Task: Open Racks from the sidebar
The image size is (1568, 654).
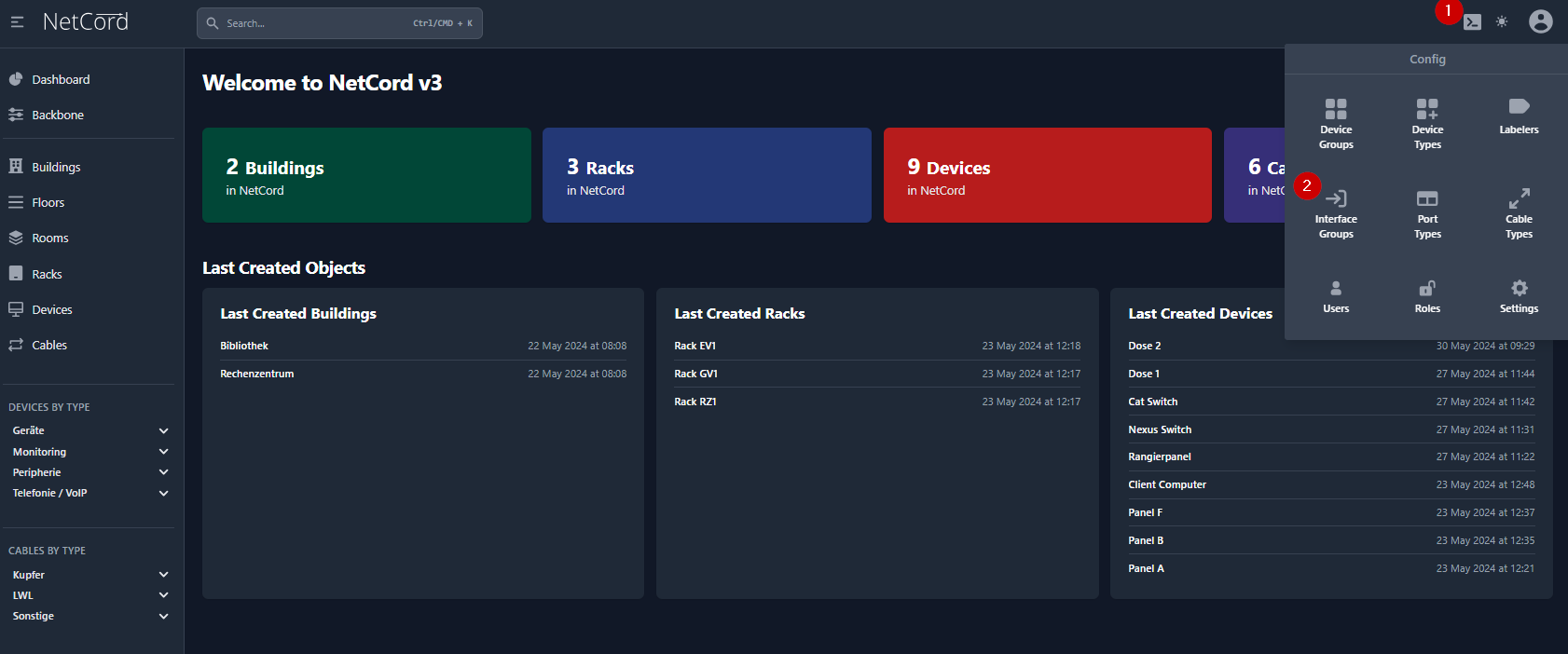Action: (47, 274)
